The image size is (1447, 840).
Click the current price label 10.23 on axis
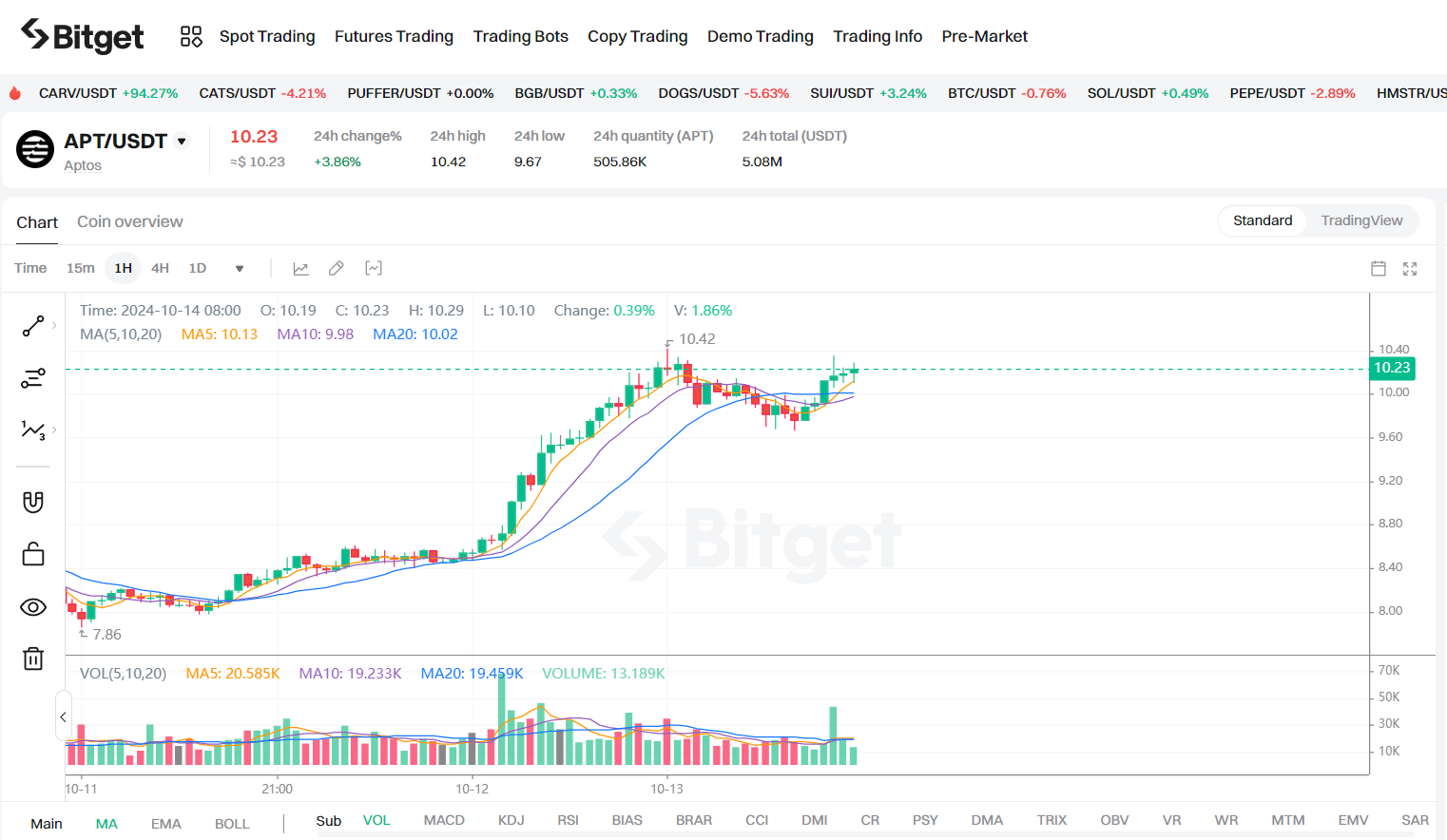pos(1392,368)
